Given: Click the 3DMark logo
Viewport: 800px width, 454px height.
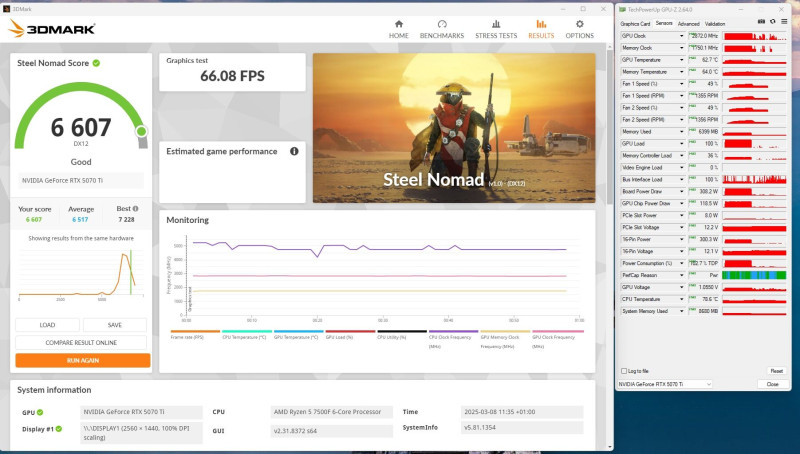Looking at the screenshot, I should pos(52,29).
